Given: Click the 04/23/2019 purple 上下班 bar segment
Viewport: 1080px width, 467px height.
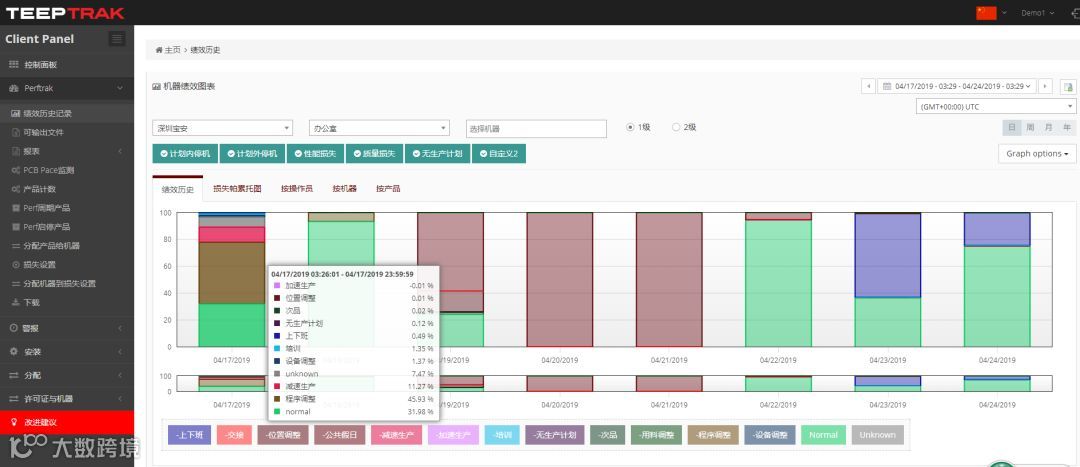Looking at the screenshot, I should [888, 255].
